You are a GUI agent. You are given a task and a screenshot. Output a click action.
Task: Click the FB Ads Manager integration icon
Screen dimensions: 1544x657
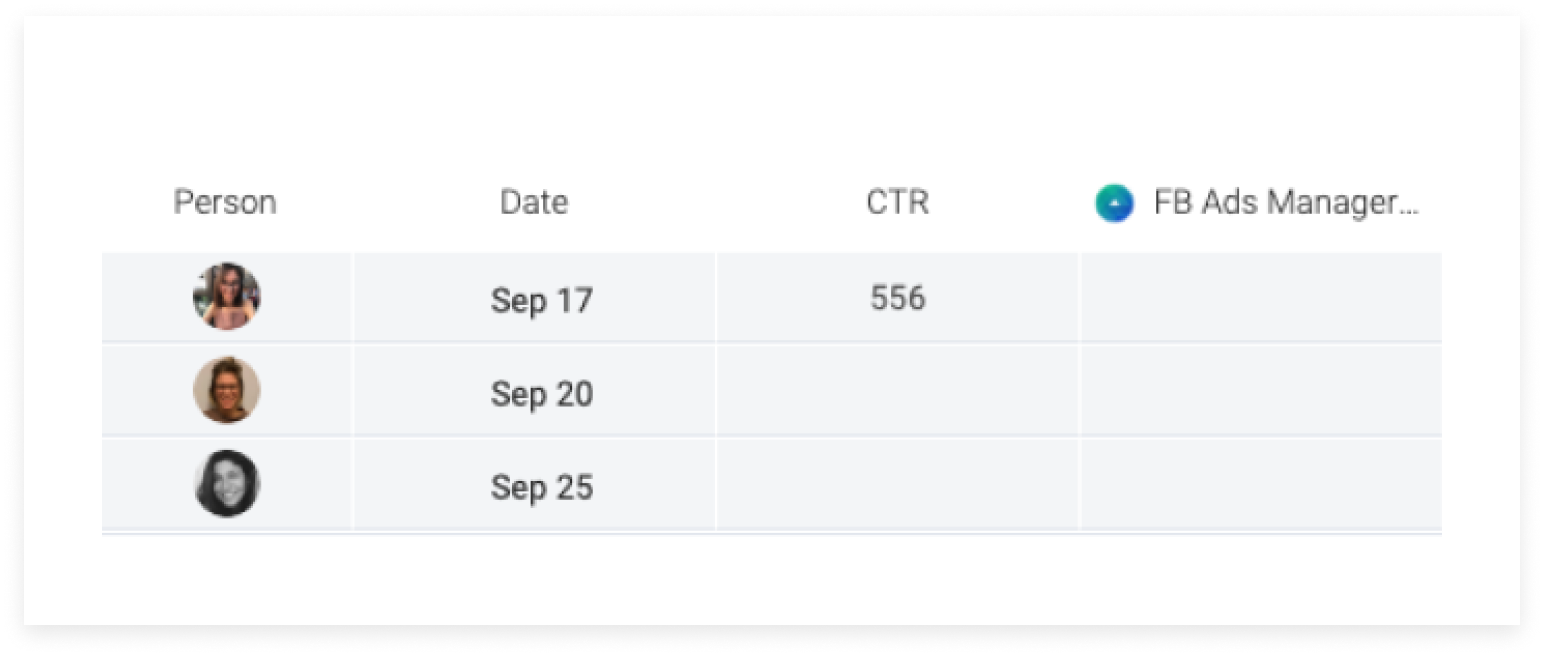coord(1114,203)
